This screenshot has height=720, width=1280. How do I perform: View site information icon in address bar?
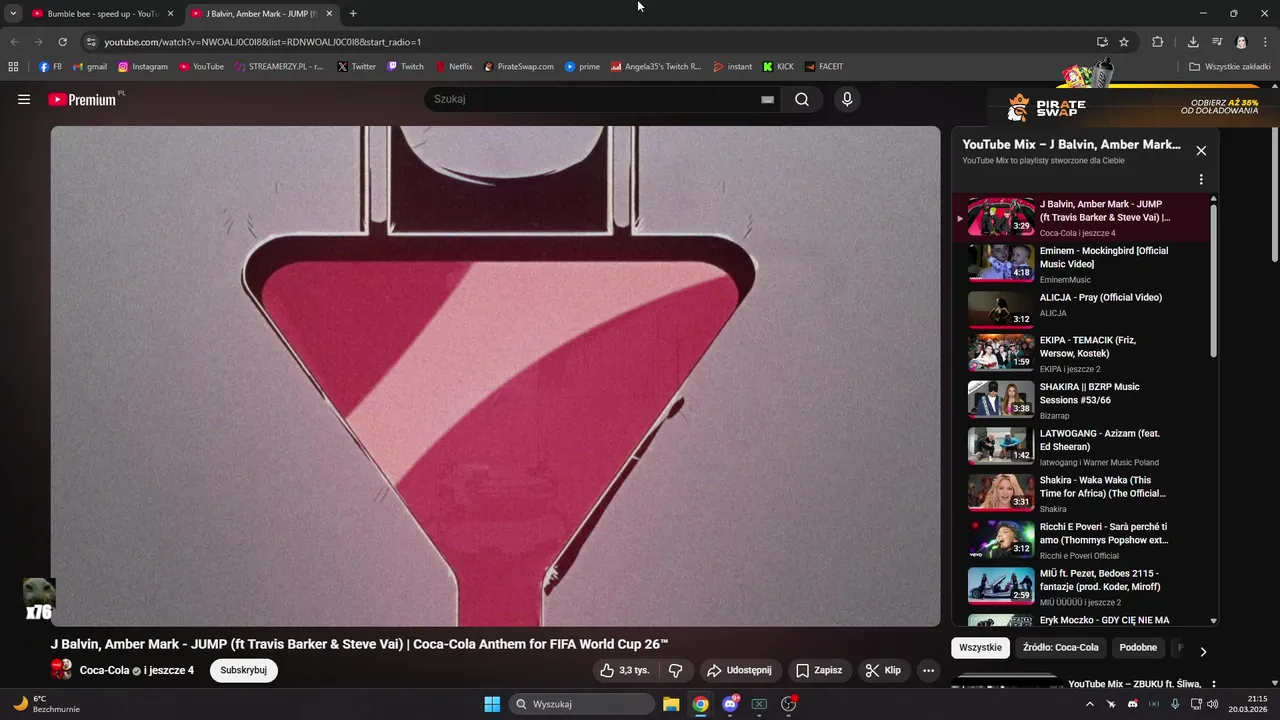point(91,42)
